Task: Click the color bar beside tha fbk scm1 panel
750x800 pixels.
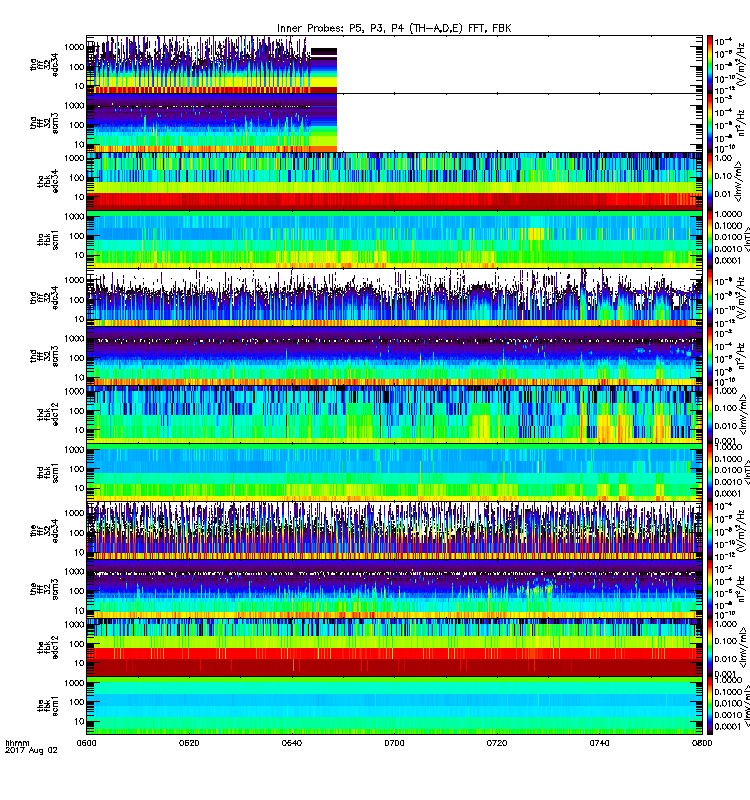Action: (x=710, y=239)
